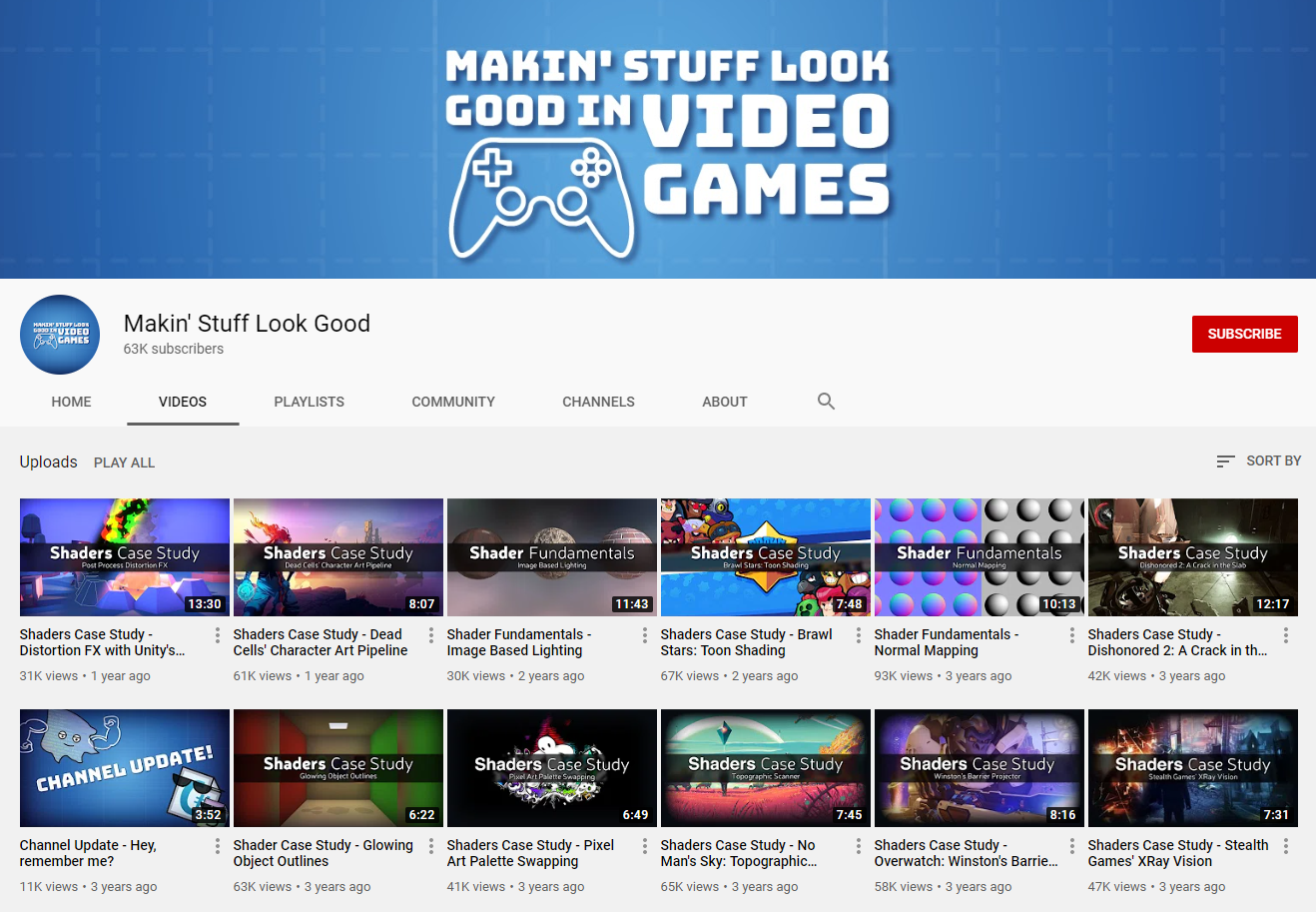The image size is (1316, 912).
Task: Play the Dead Cells Character Art thumbnail
Action: click(x=338, y=557)
